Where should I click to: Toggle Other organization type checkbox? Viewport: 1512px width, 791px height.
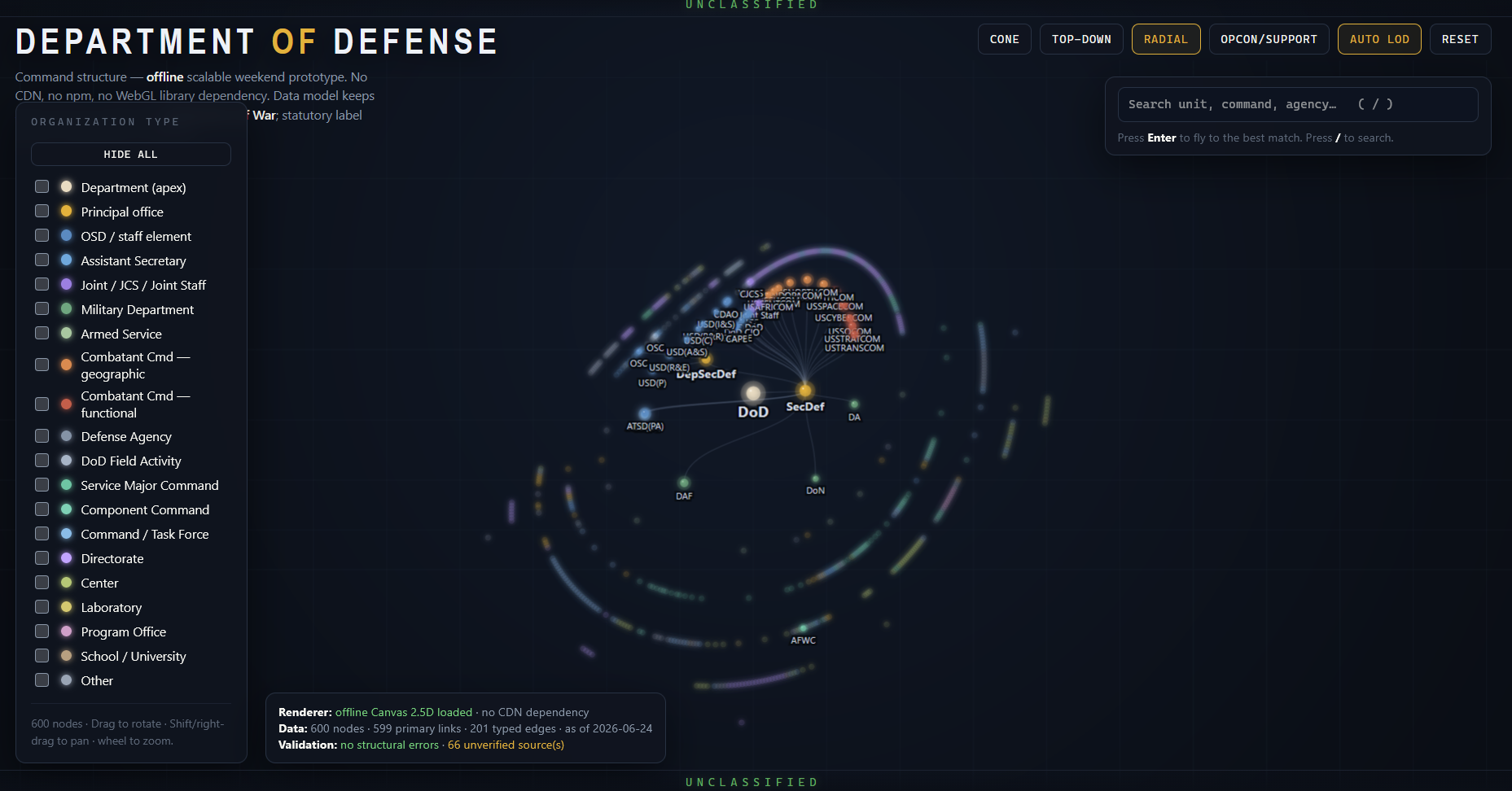pos(42,680)
